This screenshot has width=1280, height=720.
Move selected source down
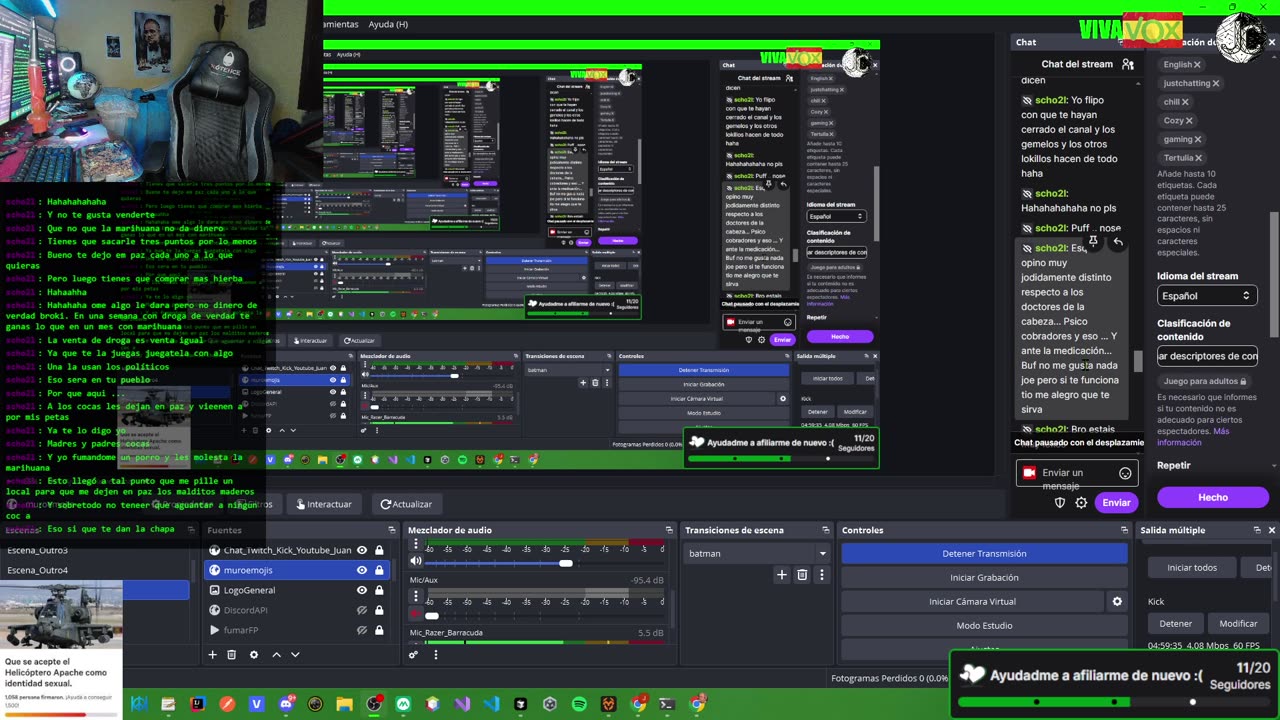click(295, 654)
